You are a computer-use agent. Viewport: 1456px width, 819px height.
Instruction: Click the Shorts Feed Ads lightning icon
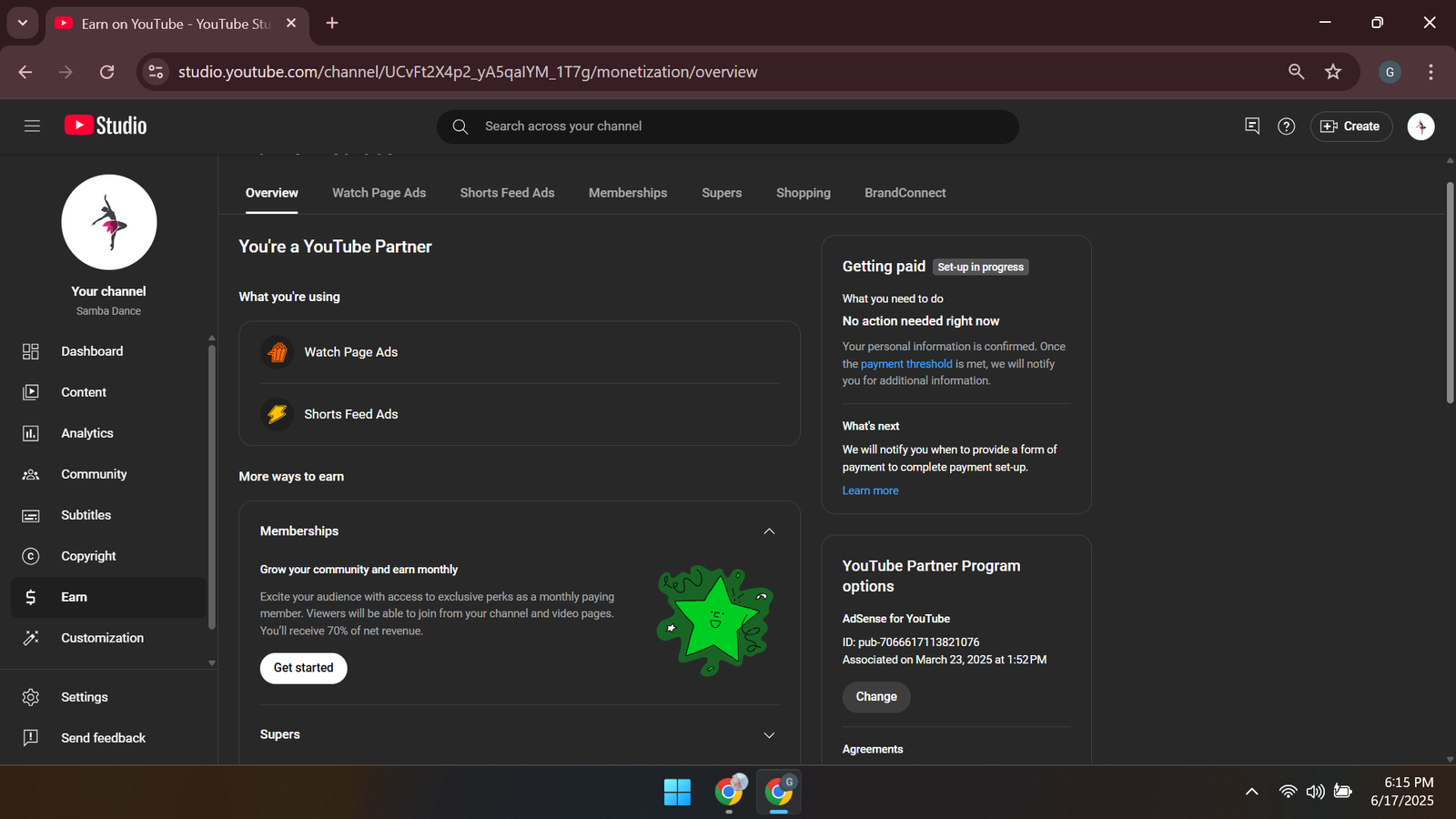278,414
